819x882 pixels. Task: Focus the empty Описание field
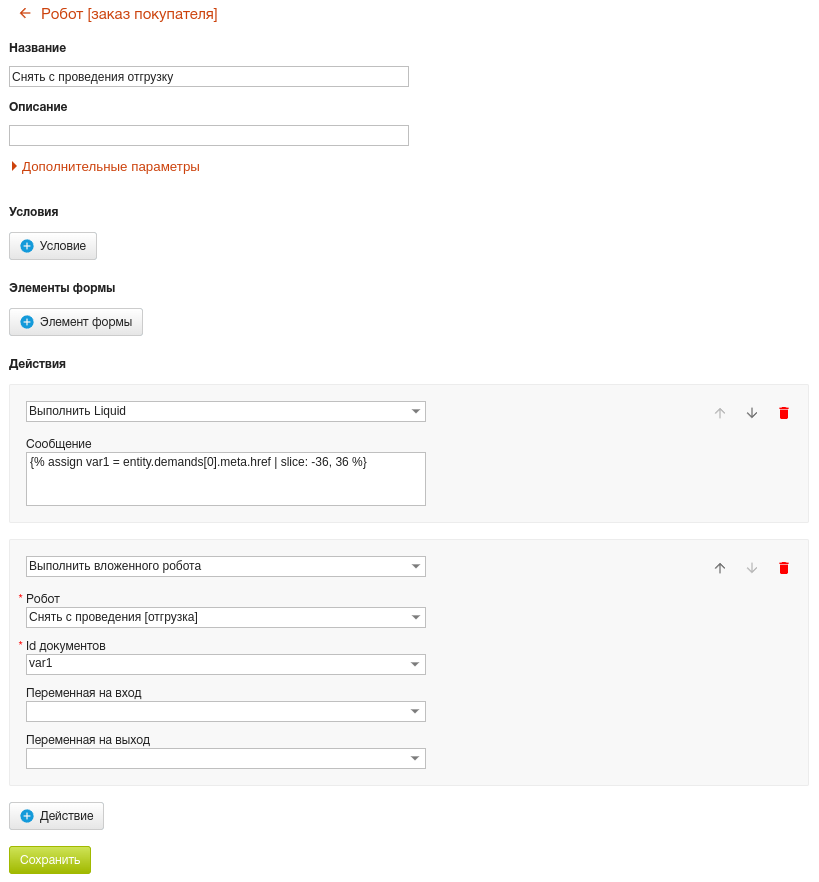[209, 136]
